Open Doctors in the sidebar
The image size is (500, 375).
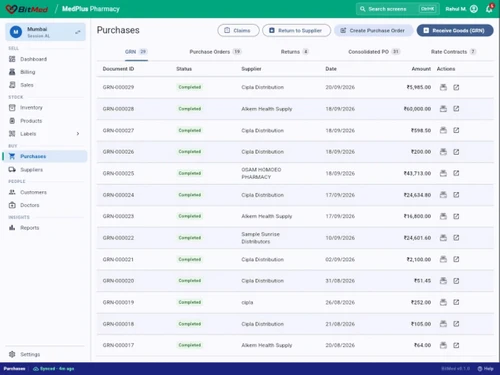[x=29, y=205]
